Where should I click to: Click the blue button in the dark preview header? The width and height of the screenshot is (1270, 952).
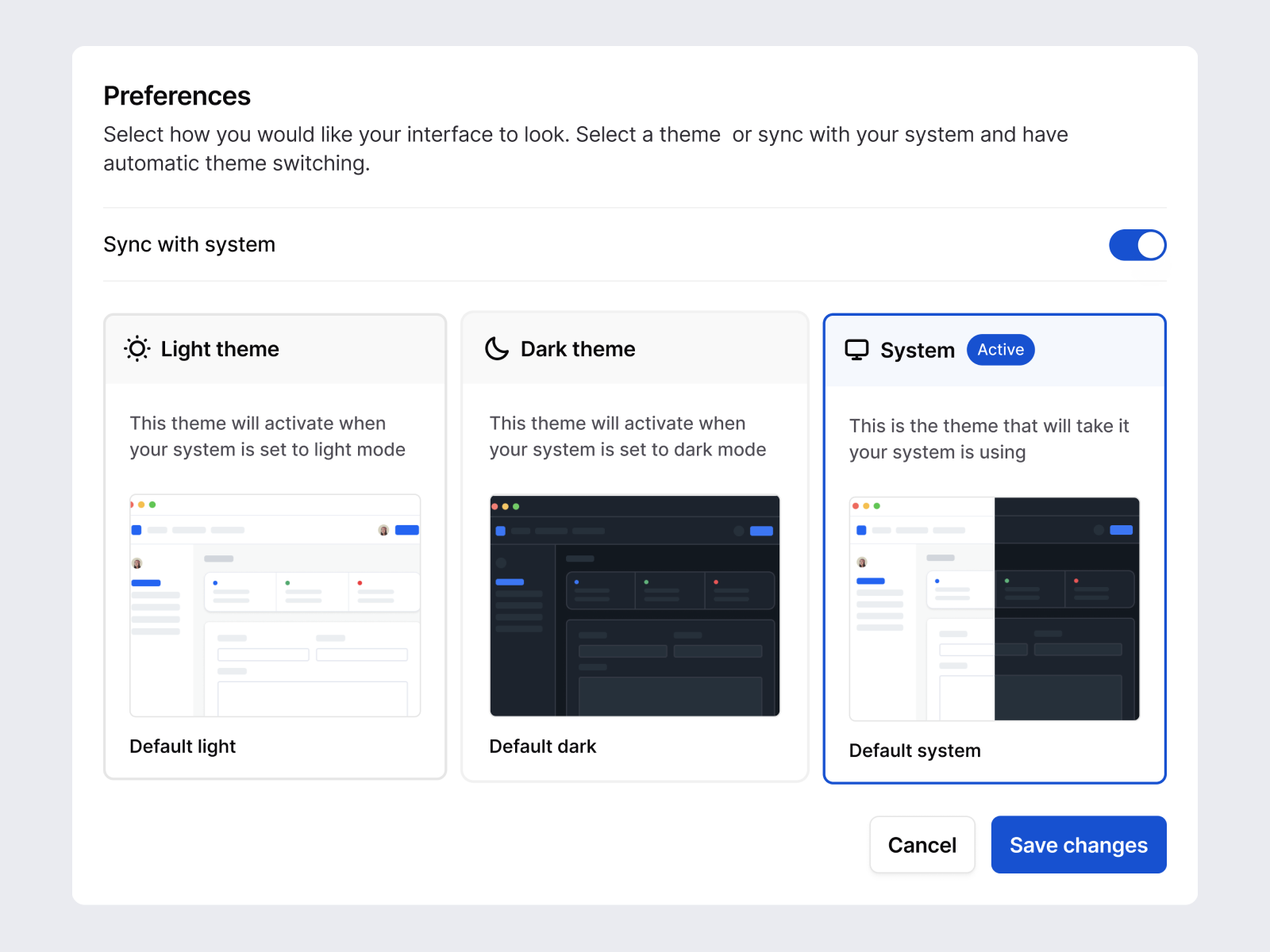760,531
